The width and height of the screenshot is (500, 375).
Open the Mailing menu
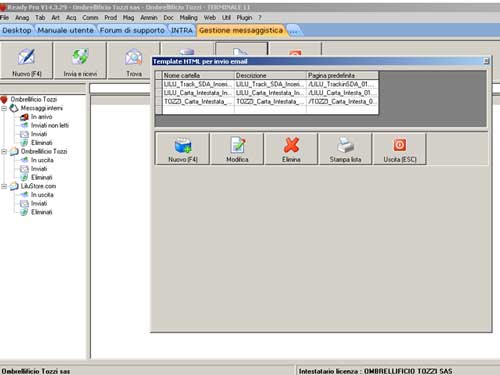pos(189,17)
